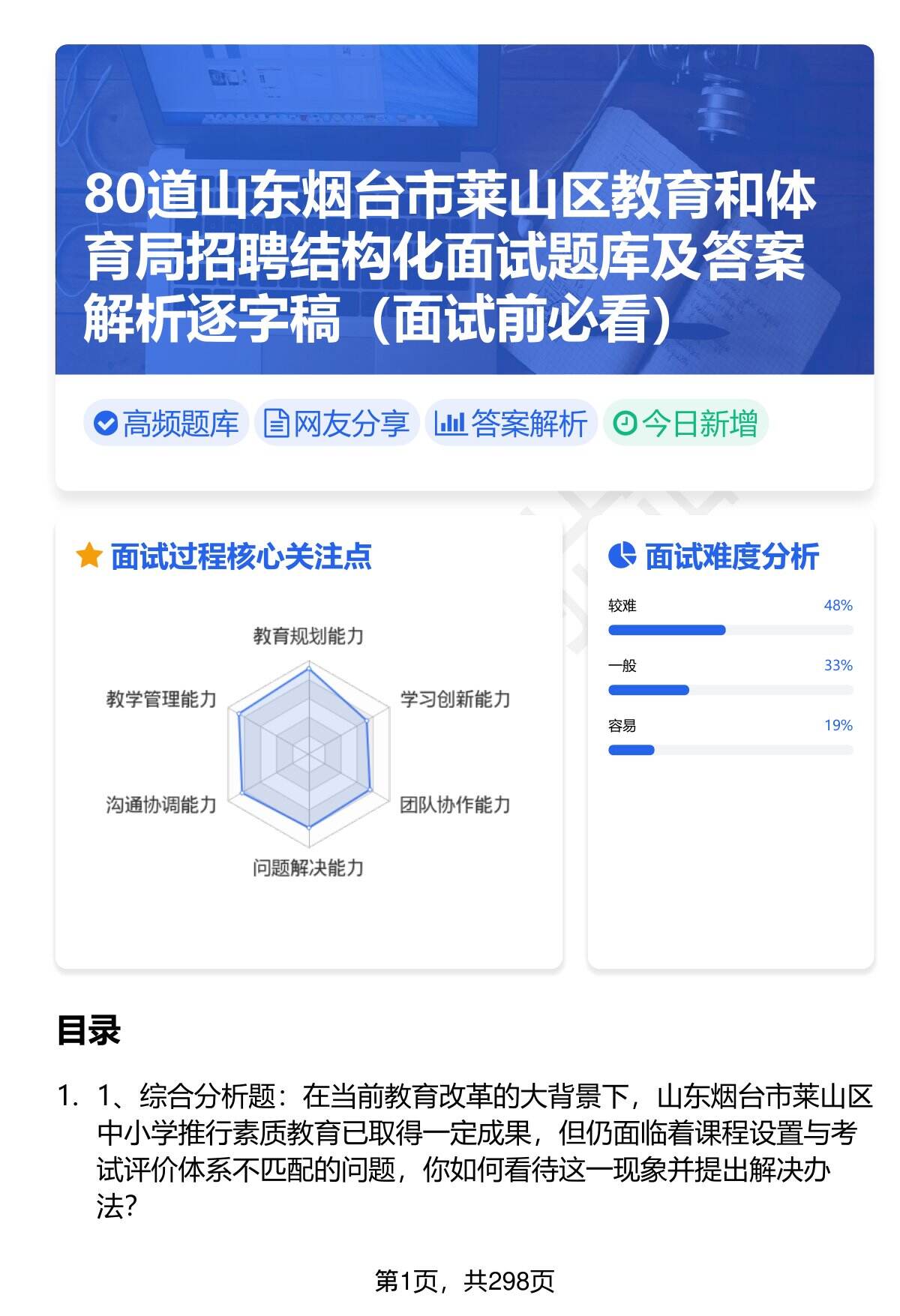Click the 目录 heading
The width and height of the screenshot is (900, 1316).
88,1030
